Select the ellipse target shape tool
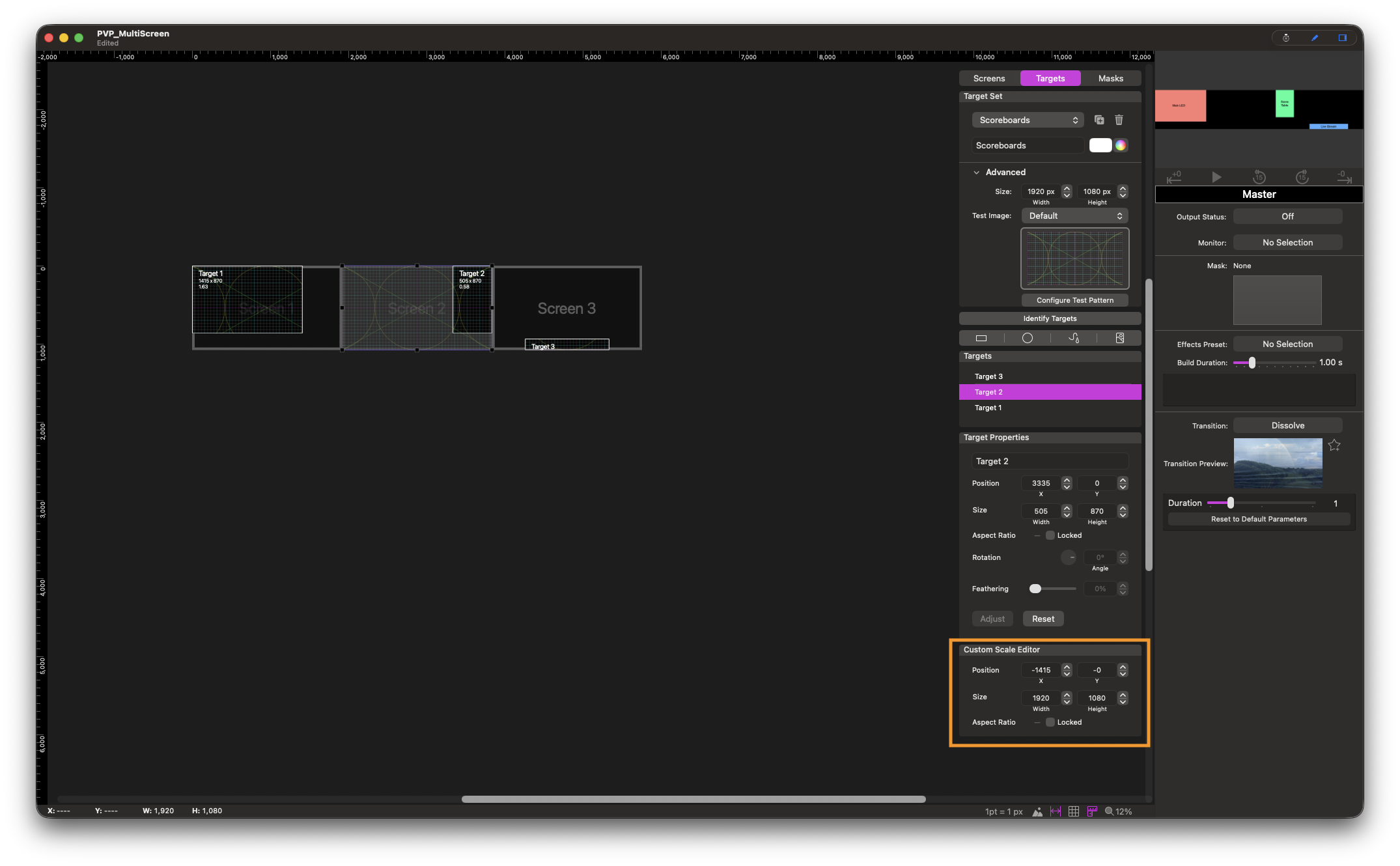The height and width of the screenshot is (866, 1400). coord(1028,338)
